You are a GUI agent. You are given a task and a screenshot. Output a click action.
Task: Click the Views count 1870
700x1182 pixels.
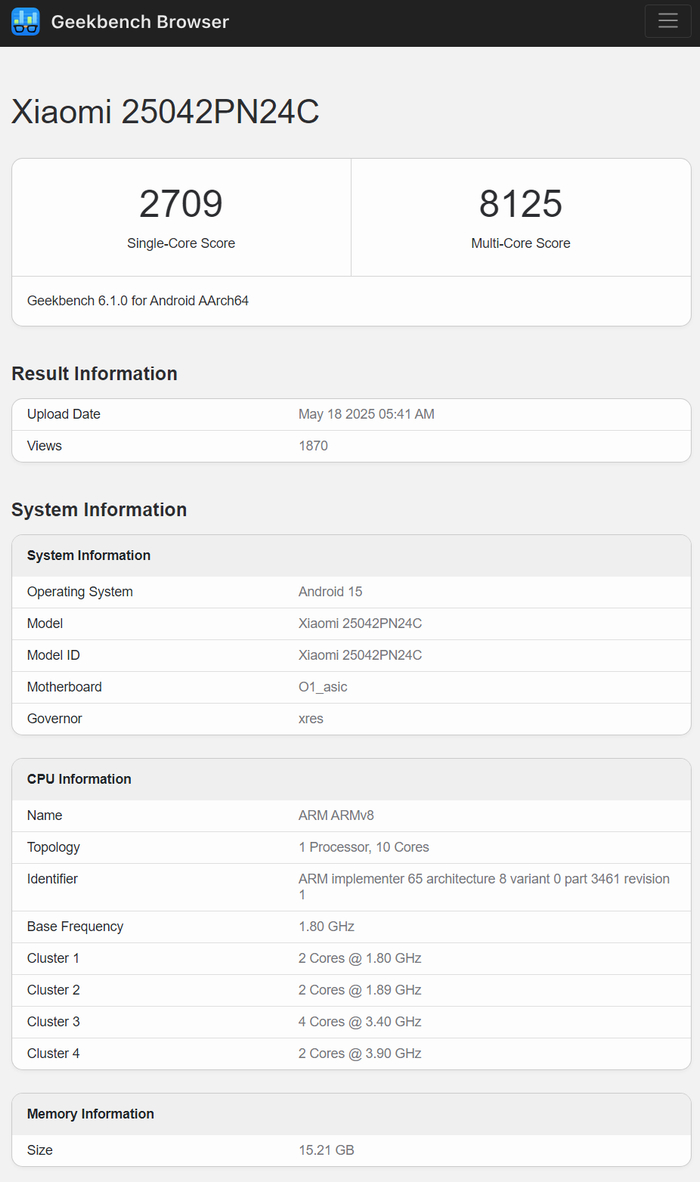coord(313,446)
